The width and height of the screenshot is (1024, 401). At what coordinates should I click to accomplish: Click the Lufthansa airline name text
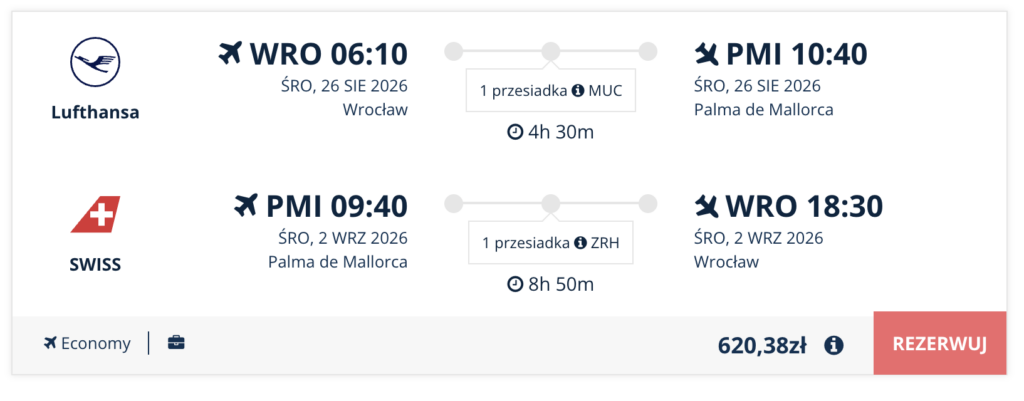point(95,112)
